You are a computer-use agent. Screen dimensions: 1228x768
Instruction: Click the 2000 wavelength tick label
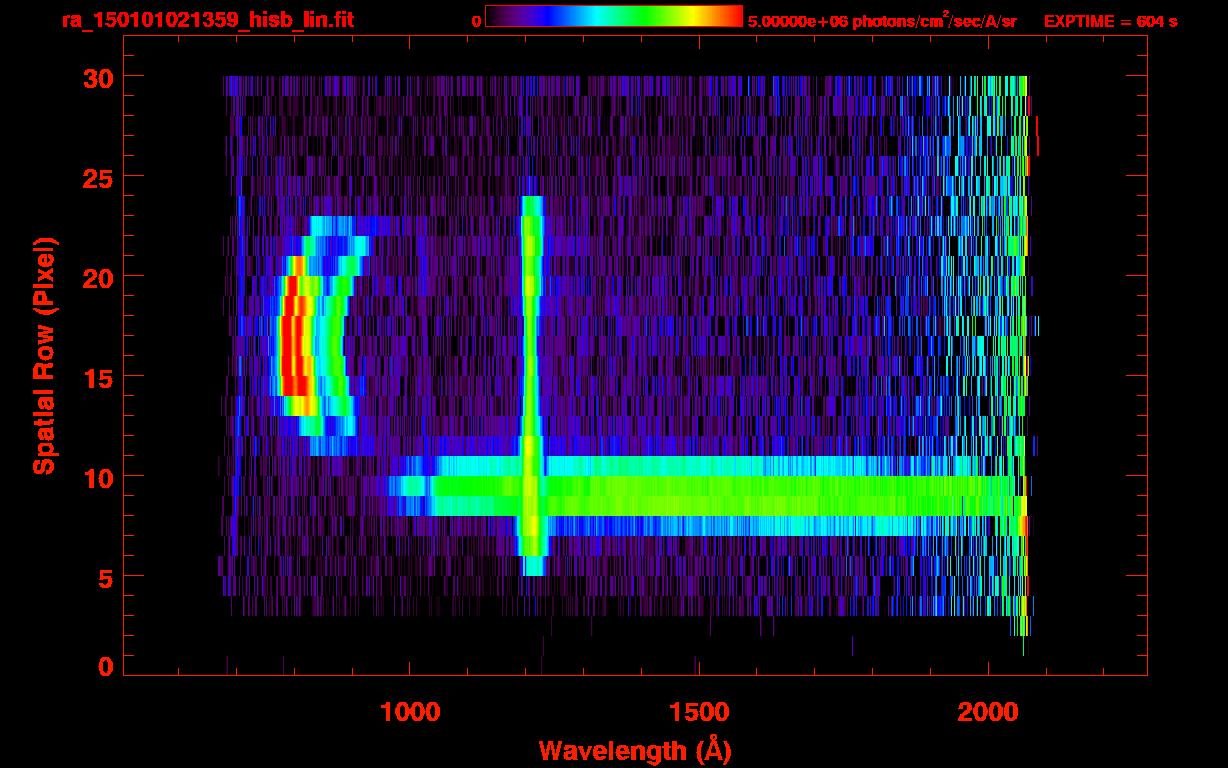coord(988,712)
